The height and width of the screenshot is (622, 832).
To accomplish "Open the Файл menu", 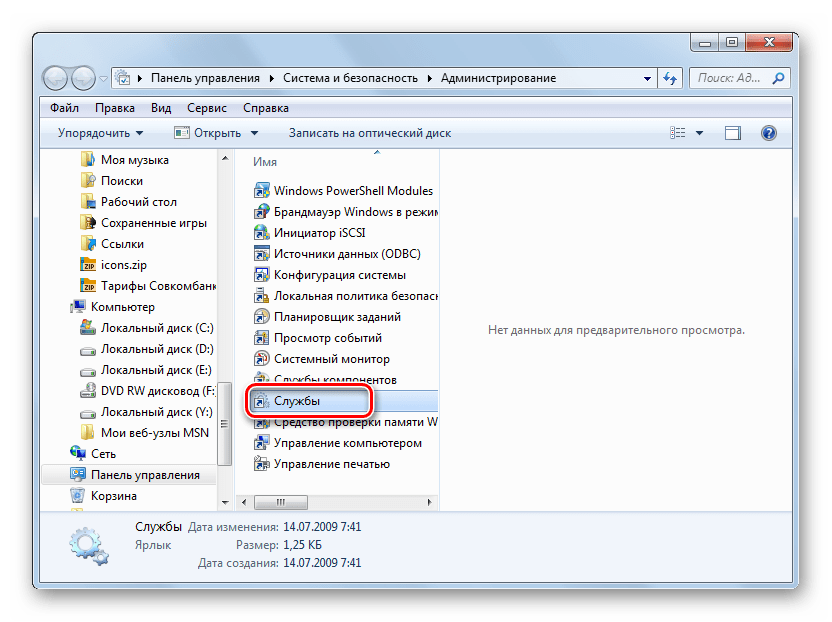I will 64,108.
